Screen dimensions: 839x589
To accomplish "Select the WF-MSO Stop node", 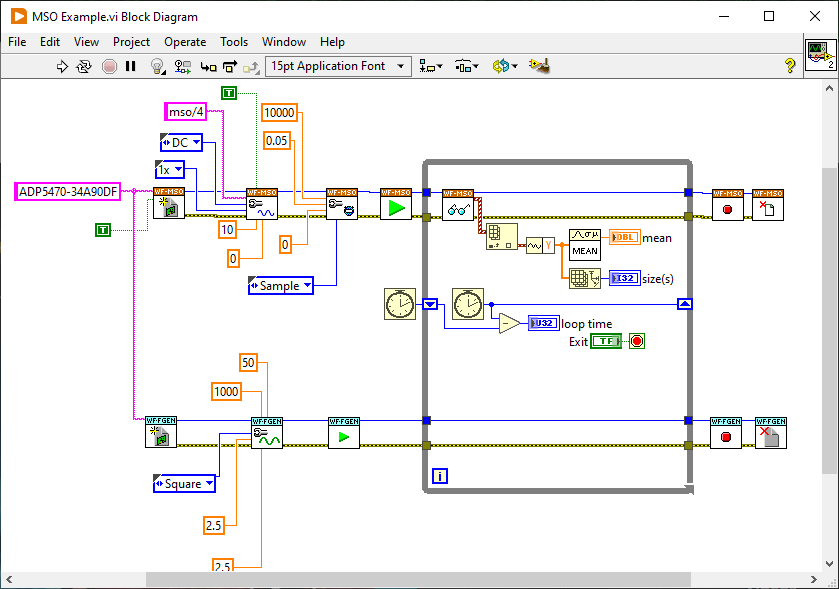I will (x=728, y=205).
